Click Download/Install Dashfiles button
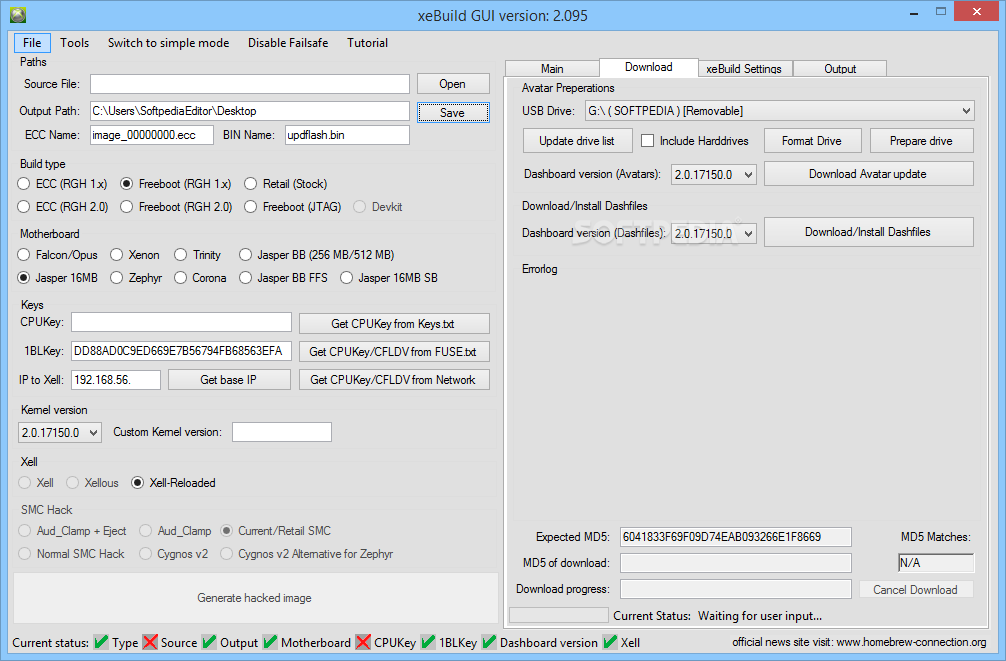The height and width of the screenshot is (661, 1006). coord(869,232)
